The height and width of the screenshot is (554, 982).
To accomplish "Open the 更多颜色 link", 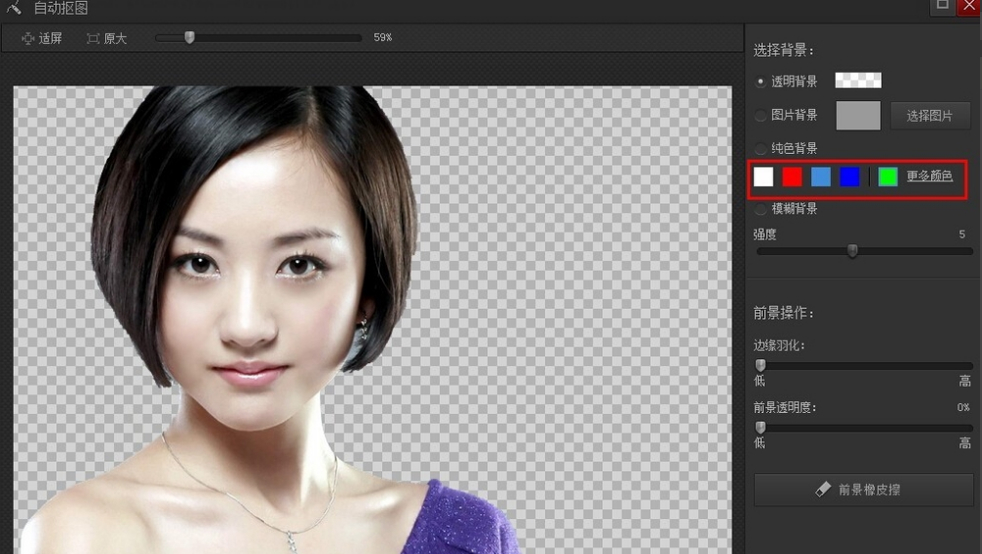I will pyautogui.click(x=929, y=176).
